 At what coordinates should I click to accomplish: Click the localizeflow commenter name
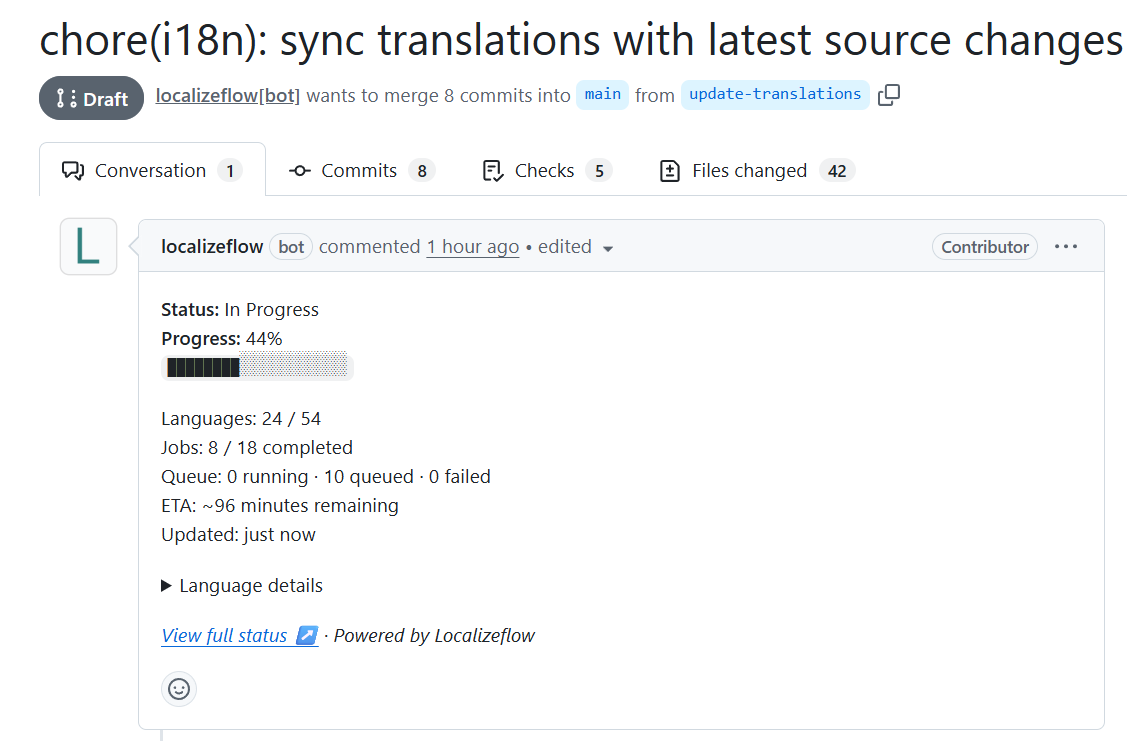[x=212, y=247]
